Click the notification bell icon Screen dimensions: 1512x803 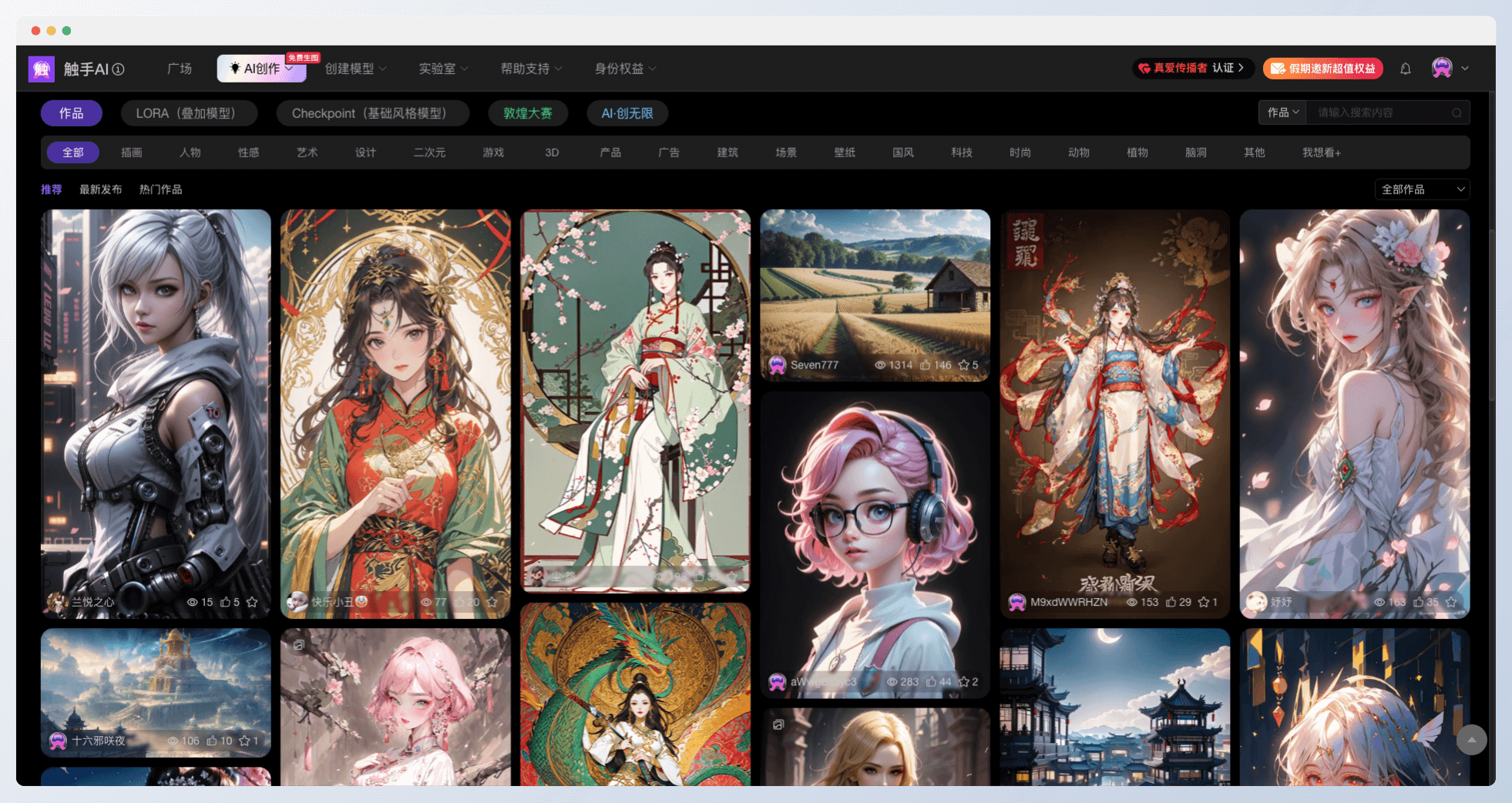[1405, 69]
